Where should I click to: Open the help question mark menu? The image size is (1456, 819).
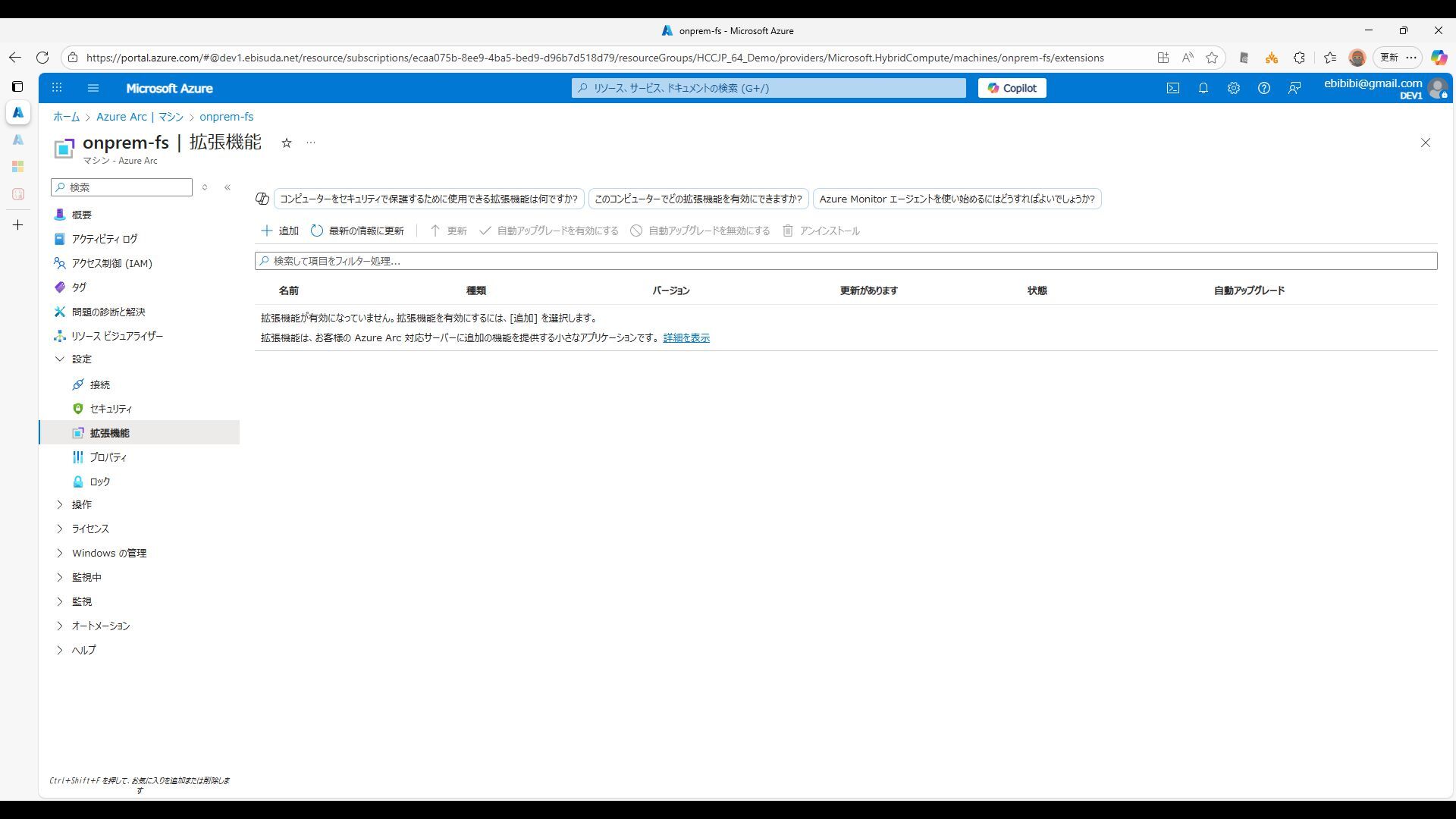[1263, 88]
